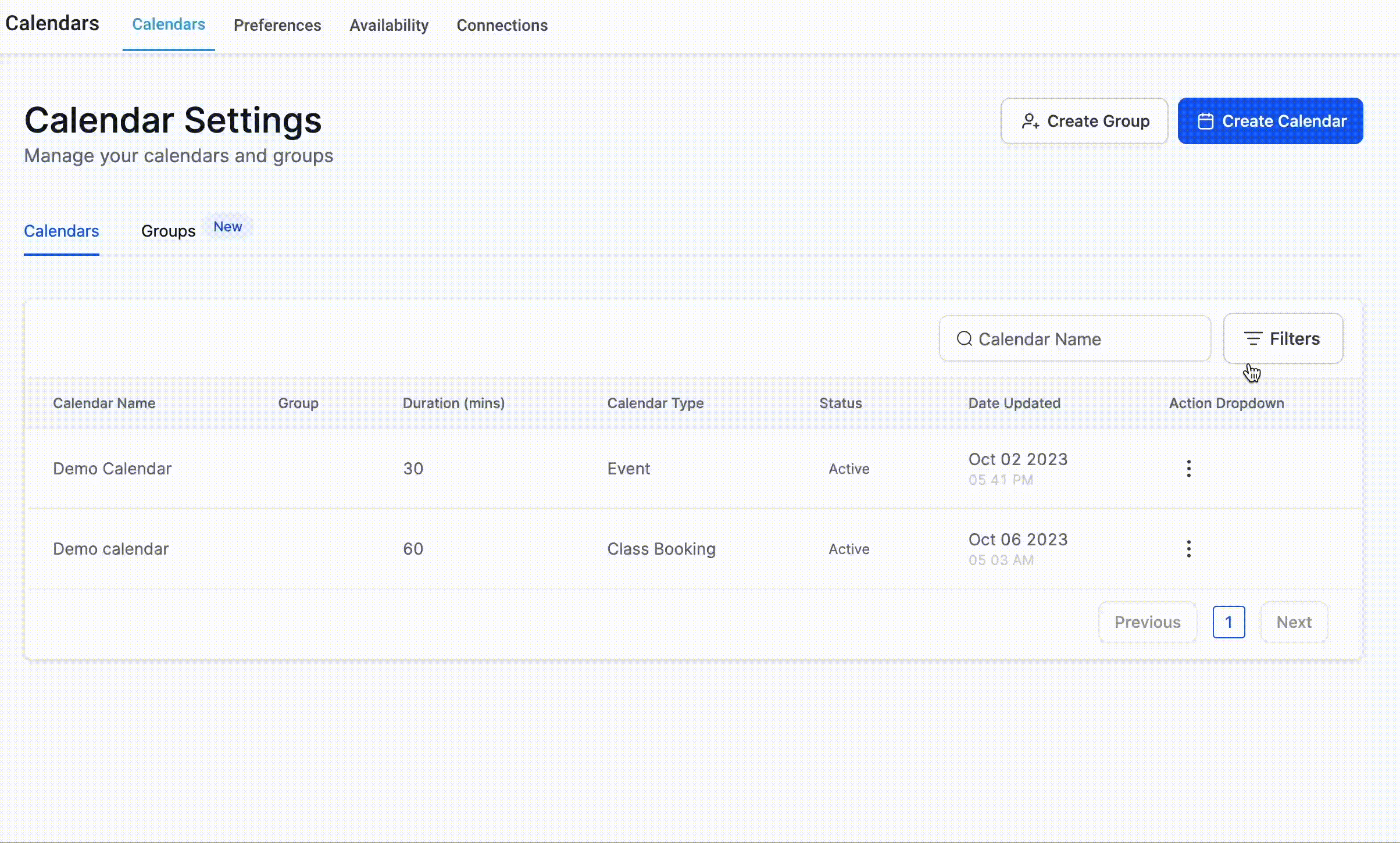The width and height of the screenshot is (1400, 843).
Task: Click the add-person icon on Create Group
Action: click(x=1030, y=121)
